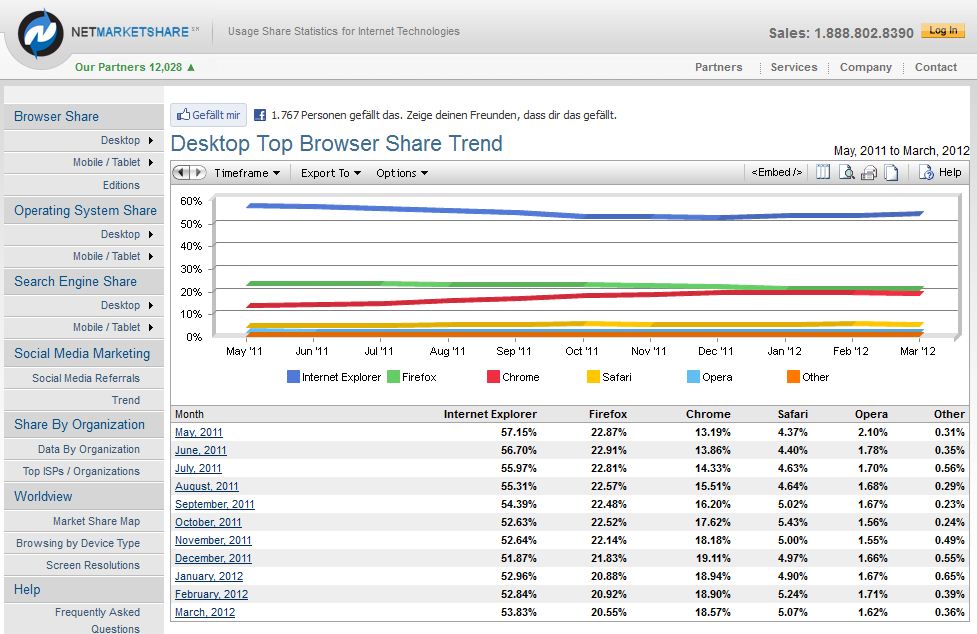Click the column chooser icon in report toolbar
This screenshot has width=977, height=634.
pyautogui.click(x=823, y=172)
